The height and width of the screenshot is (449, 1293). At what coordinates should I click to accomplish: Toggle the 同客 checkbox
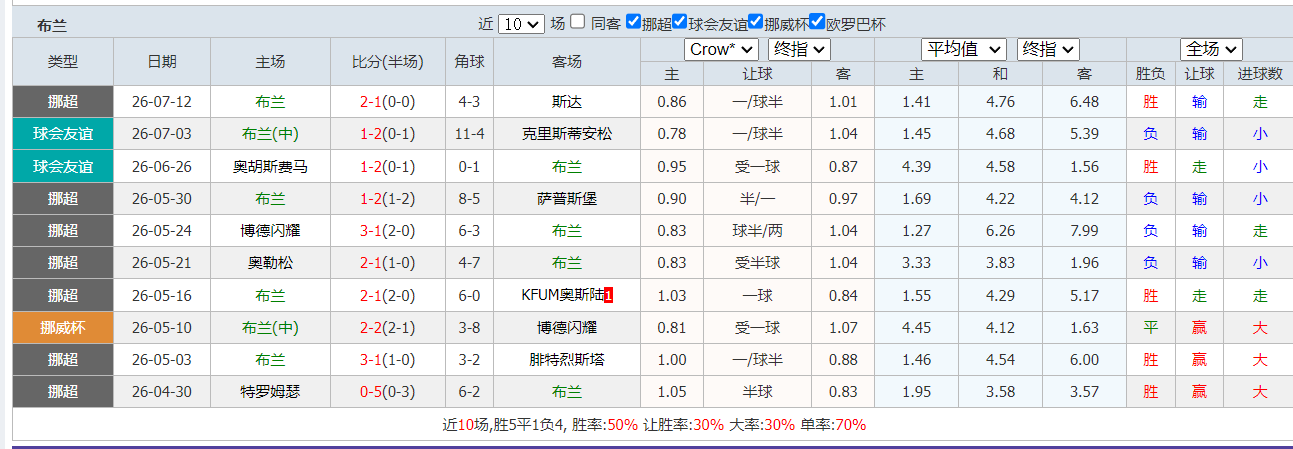tap(578, 22)
